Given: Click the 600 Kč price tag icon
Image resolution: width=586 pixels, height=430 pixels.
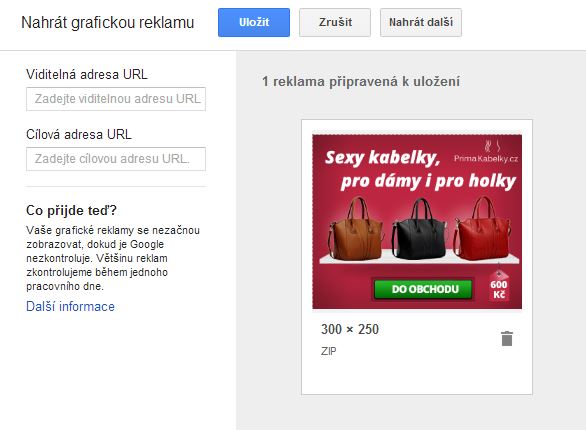Looking at the screenshot, I should pos(499,285).
